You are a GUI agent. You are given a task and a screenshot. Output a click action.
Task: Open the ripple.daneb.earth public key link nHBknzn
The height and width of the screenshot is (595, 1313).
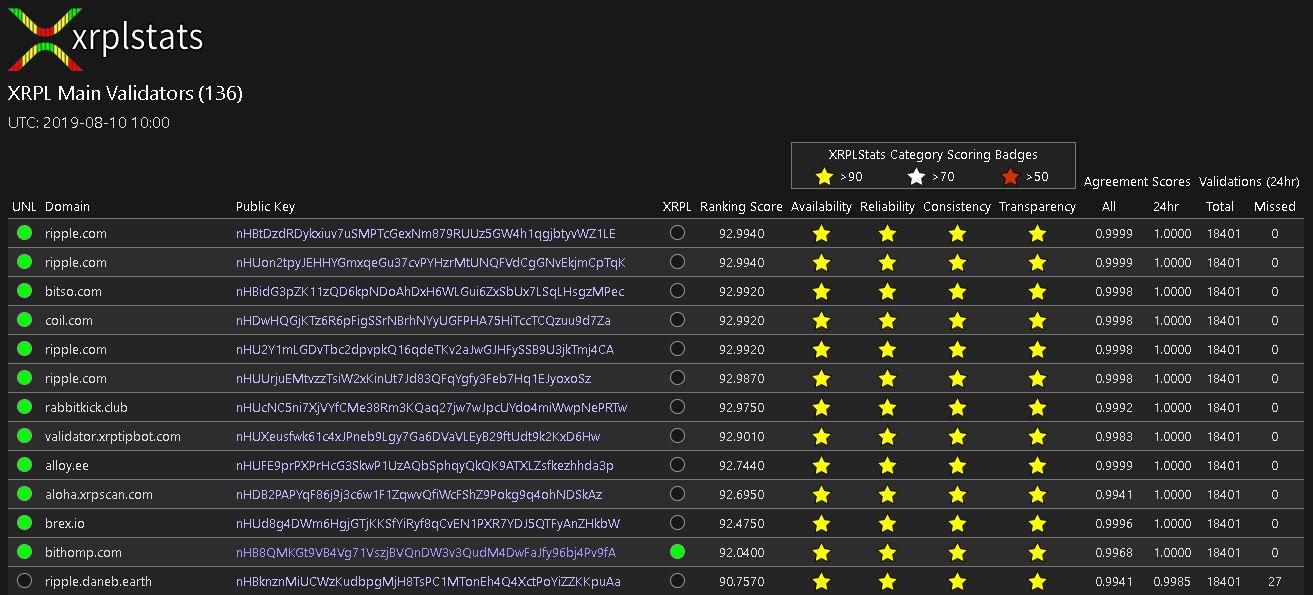428,582
